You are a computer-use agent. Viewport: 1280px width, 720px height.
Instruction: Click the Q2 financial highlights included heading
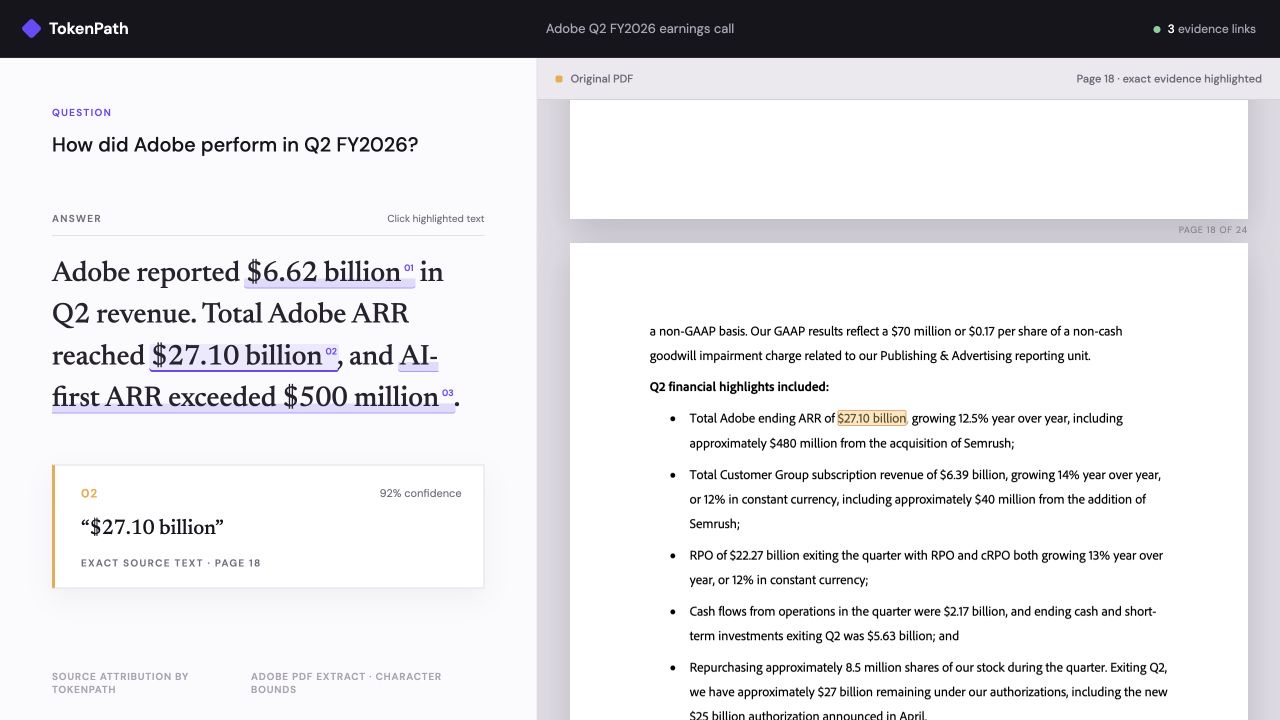point(739,387)
